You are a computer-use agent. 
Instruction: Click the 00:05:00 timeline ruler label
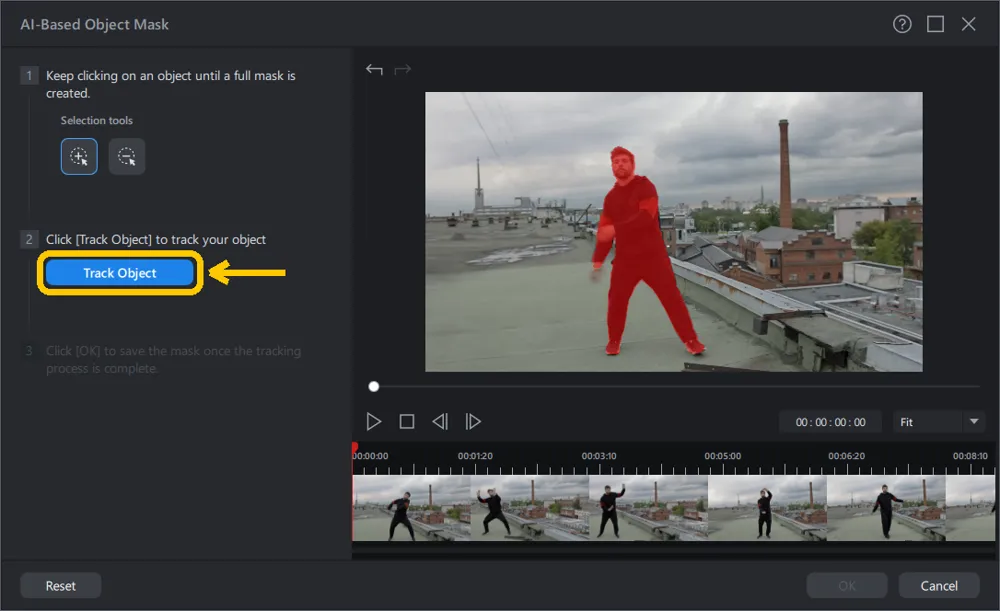coord(723,456)
